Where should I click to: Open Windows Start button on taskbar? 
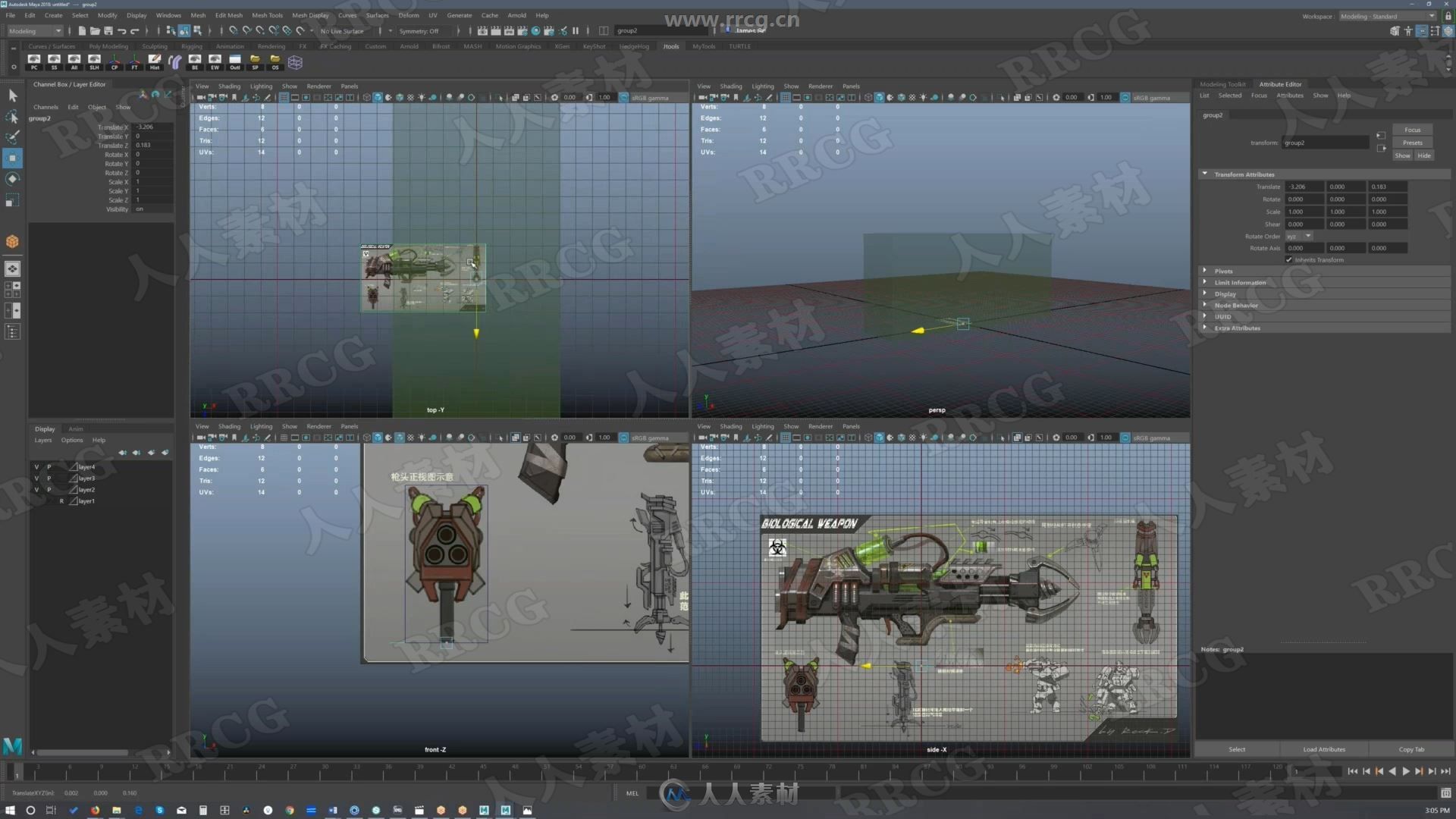click(10, 810)
